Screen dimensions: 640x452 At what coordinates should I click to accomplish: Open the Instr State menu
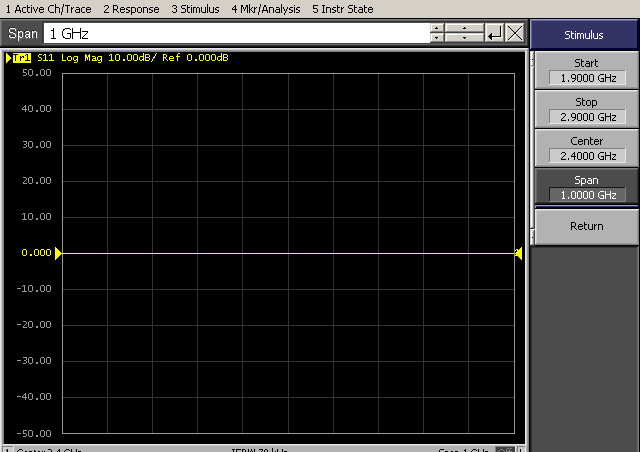pyautogui.click(x=342, y=9)
